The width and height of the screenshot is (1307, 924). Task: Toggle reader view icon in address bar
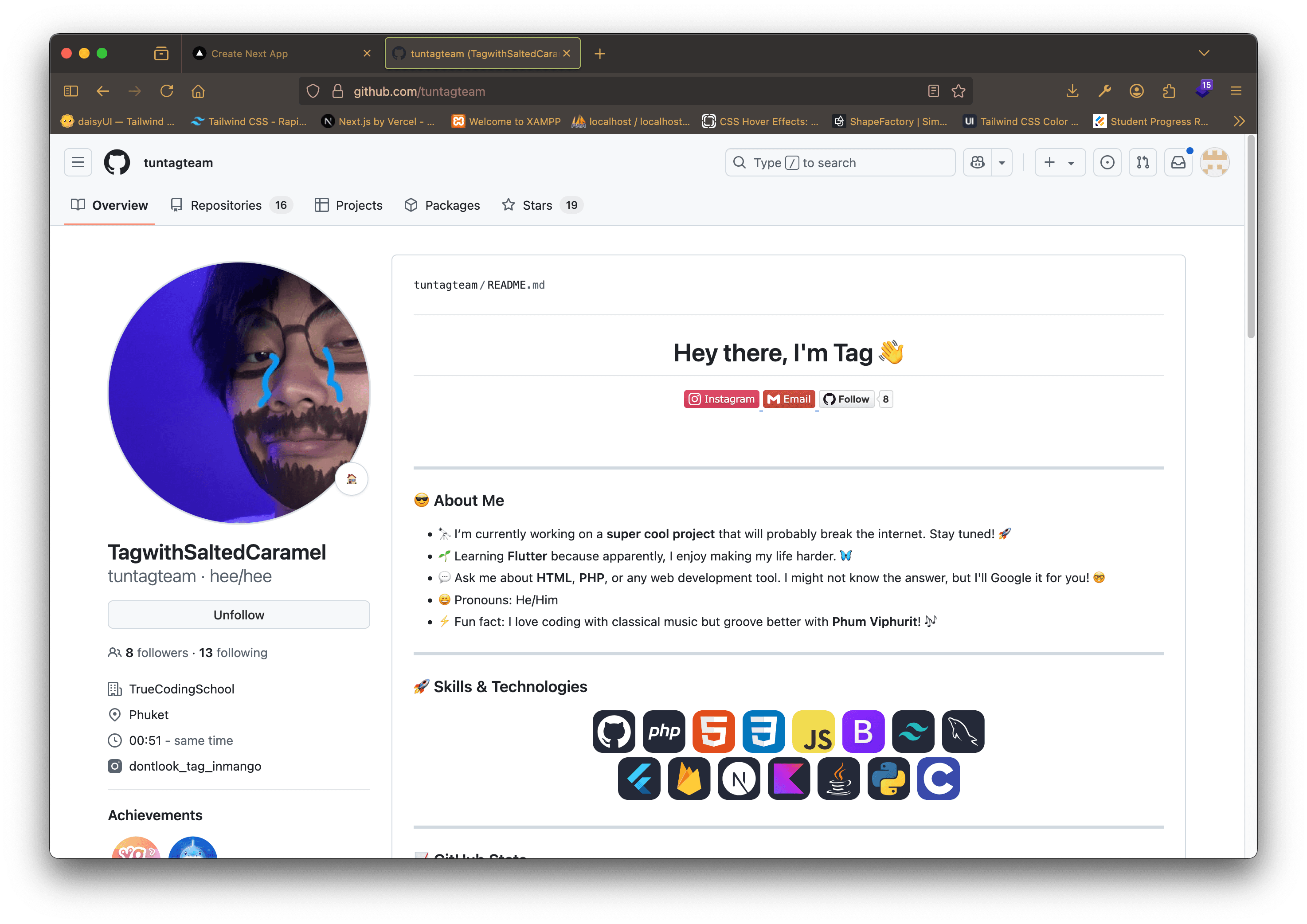[x=933, y=91]
